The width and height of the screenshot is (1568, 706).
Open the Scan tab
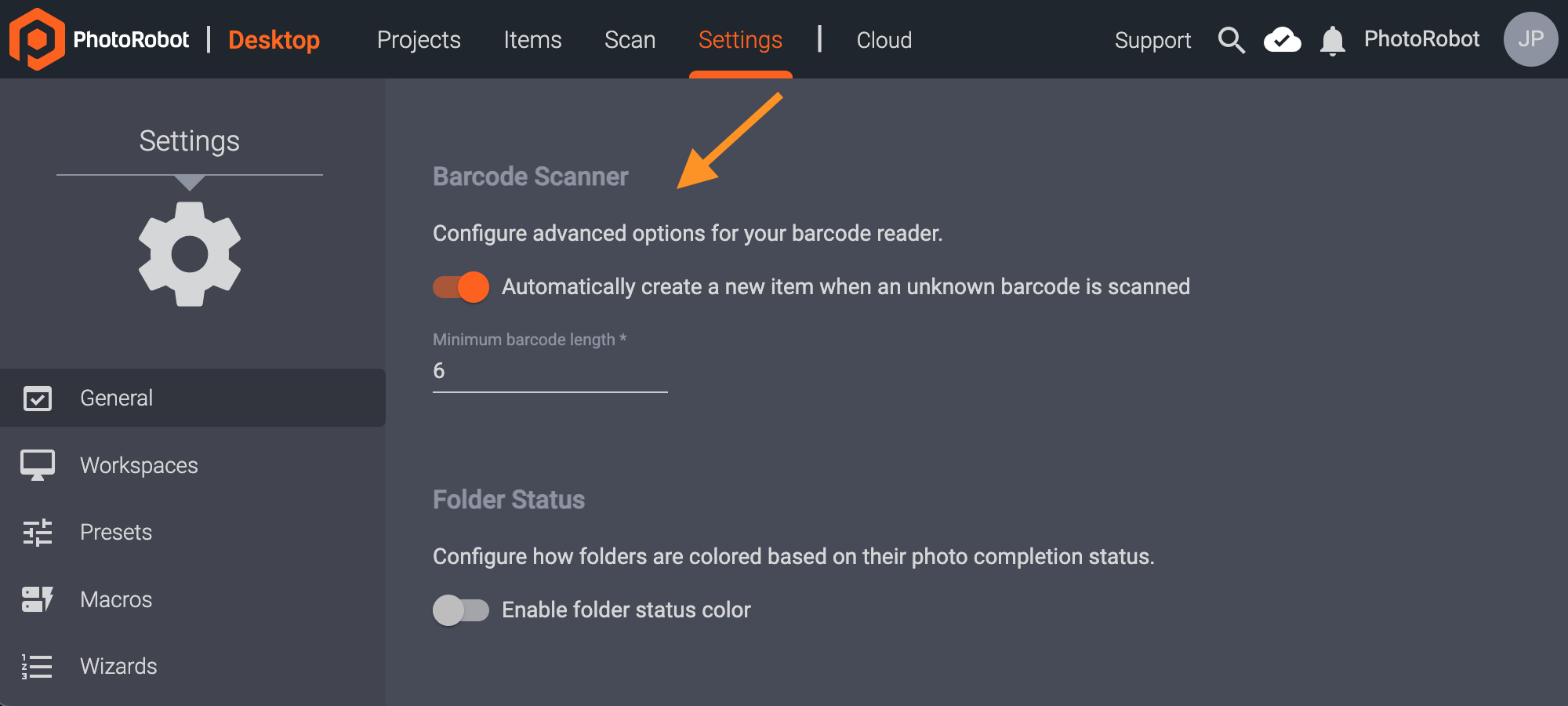point(630,40)
